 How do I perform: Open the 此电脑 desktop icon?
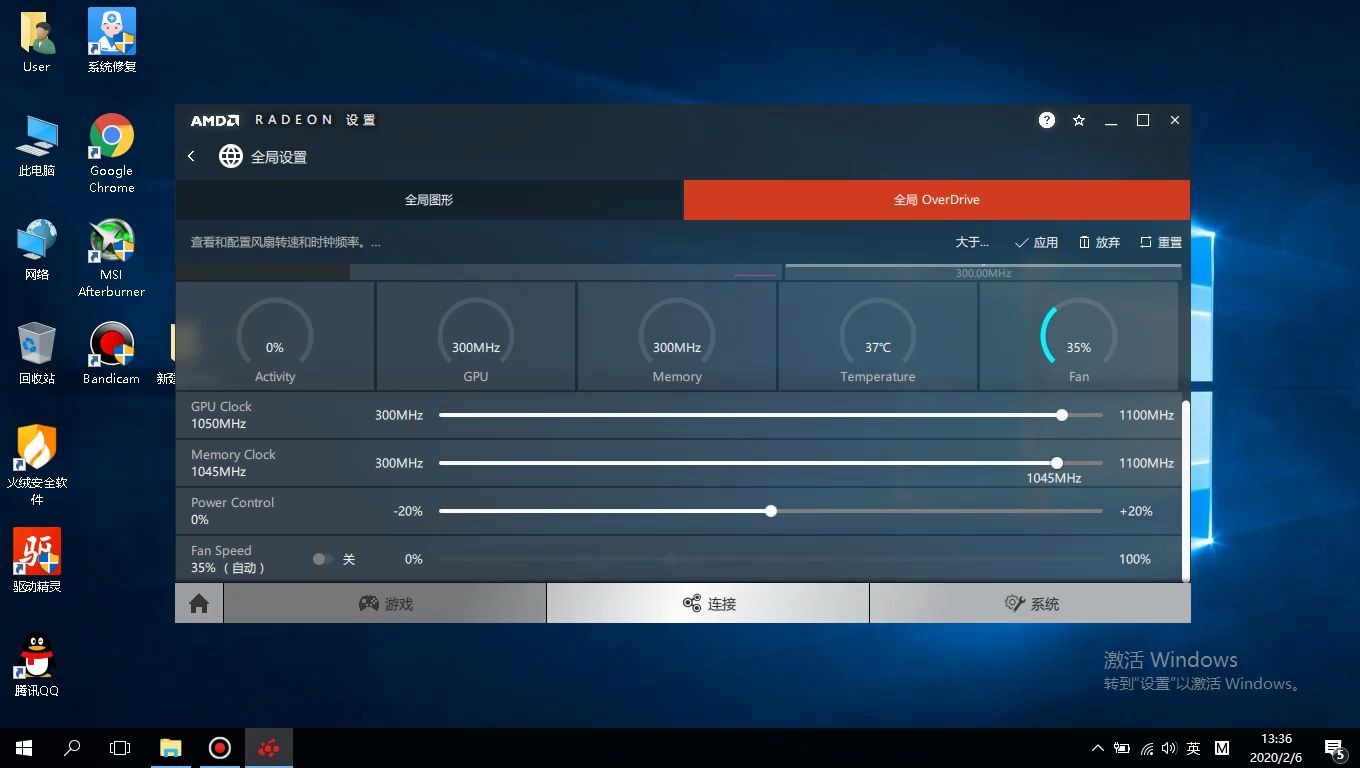point(37,146)
